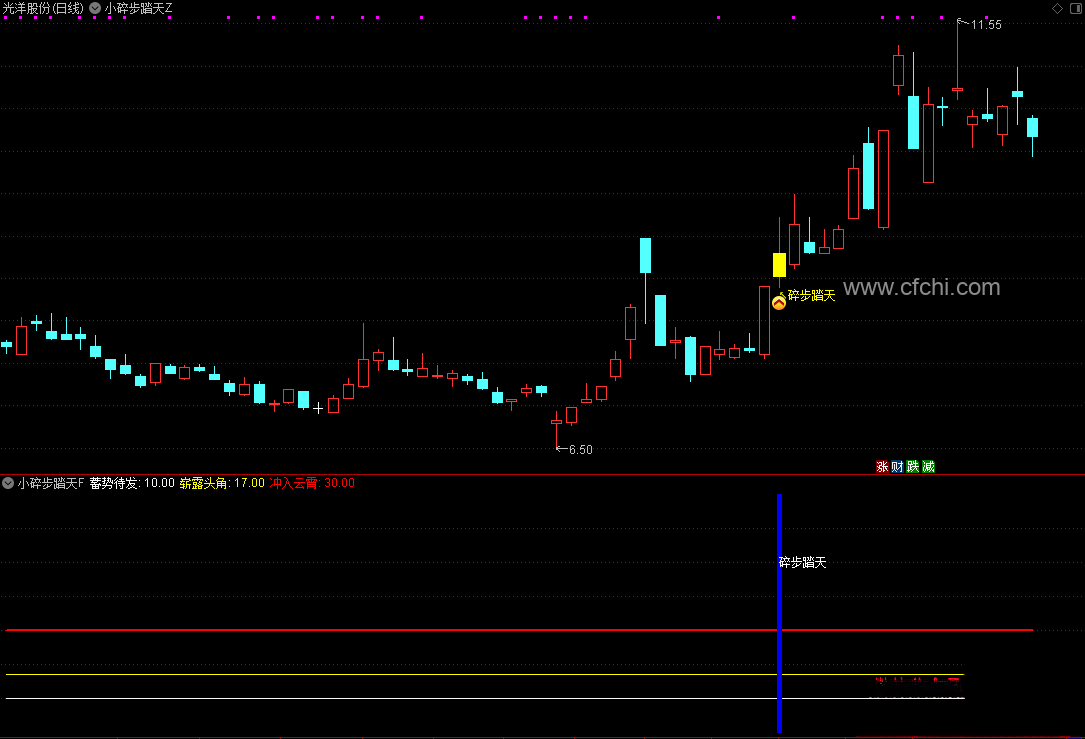Click the green 跌 info icon

point(913,466)
